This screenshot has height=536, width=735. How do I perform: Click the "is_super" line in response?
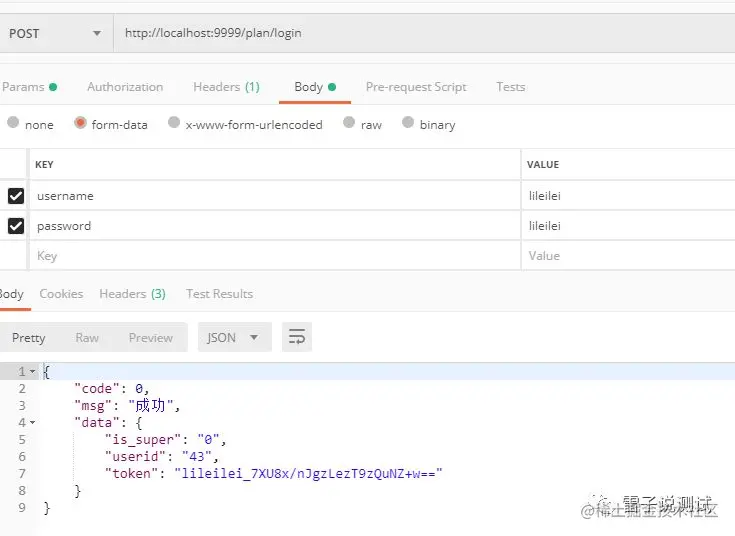coord(165,439)
